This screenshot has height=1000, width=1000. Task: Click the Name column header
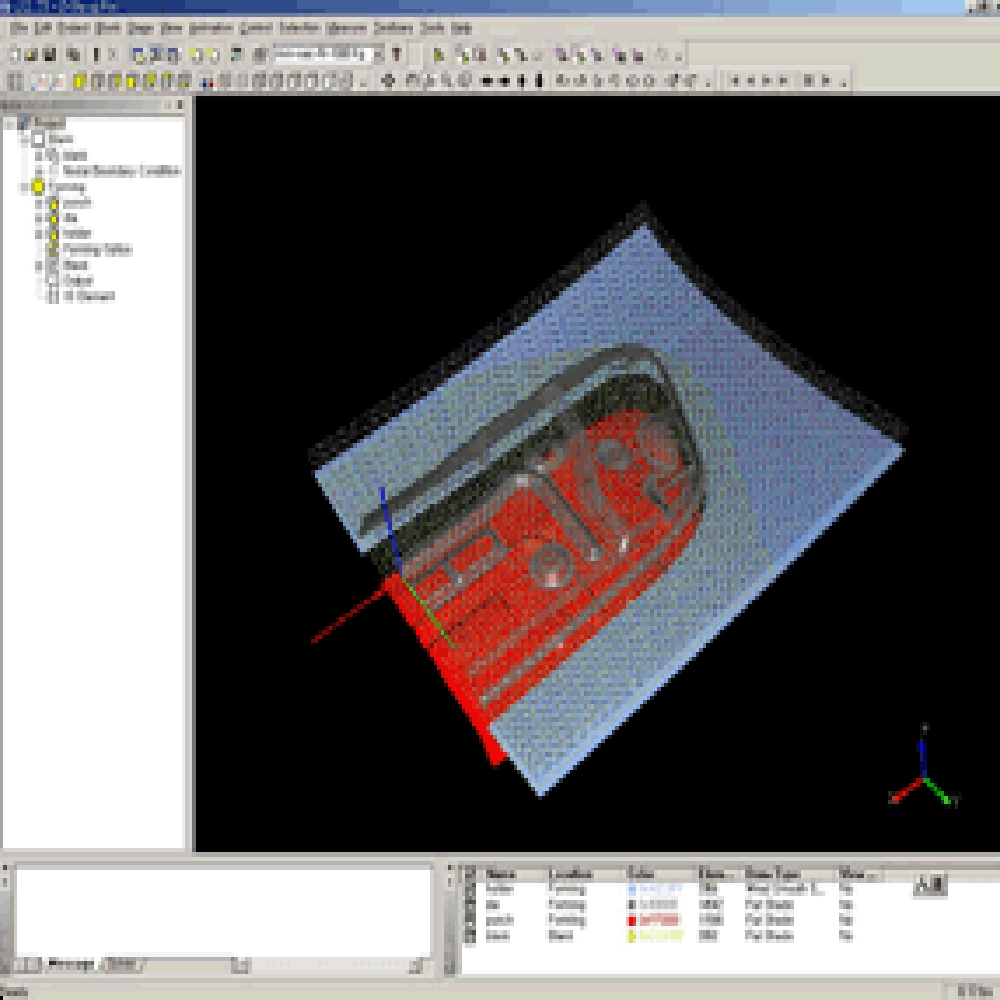point(500,873)
